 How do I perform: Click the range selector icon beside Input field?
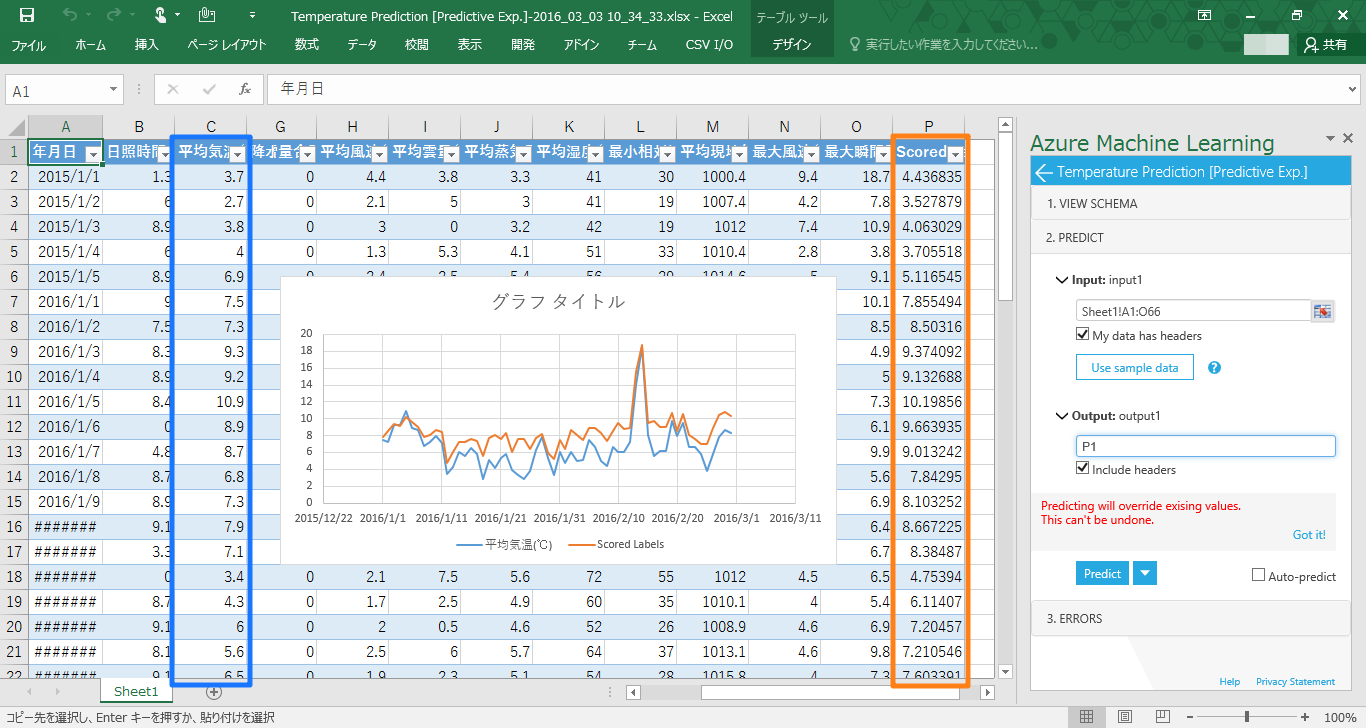[1323, 312]
